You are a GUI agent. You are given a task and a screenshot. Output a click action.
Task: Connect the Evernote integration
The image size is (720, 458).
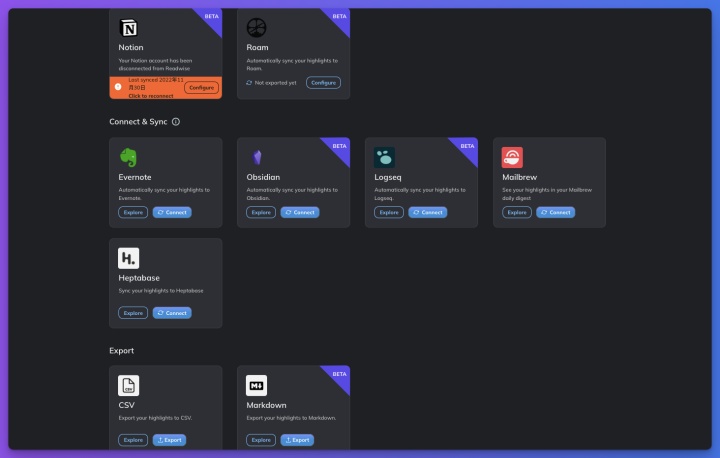pyautogui.click(x=172, y=212)
